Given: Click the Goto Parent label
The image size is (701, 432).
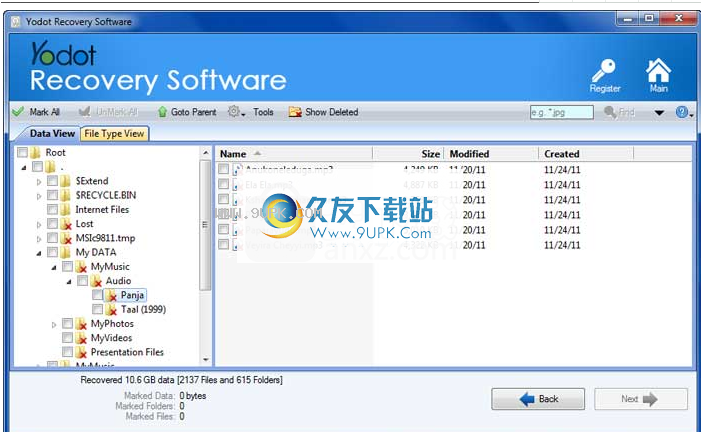Looking at the screenshot, I should point(194,112).
